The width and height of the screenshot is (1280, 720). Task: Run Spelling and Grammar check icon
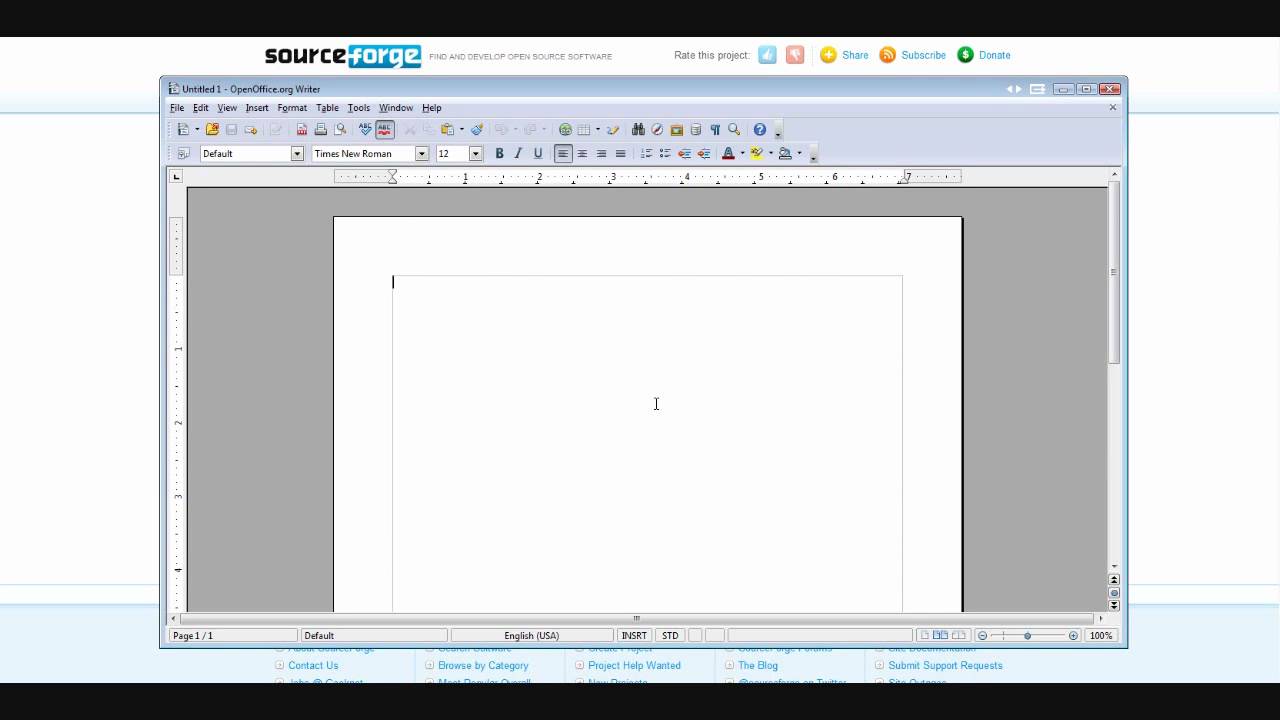(x=365, y=129)
